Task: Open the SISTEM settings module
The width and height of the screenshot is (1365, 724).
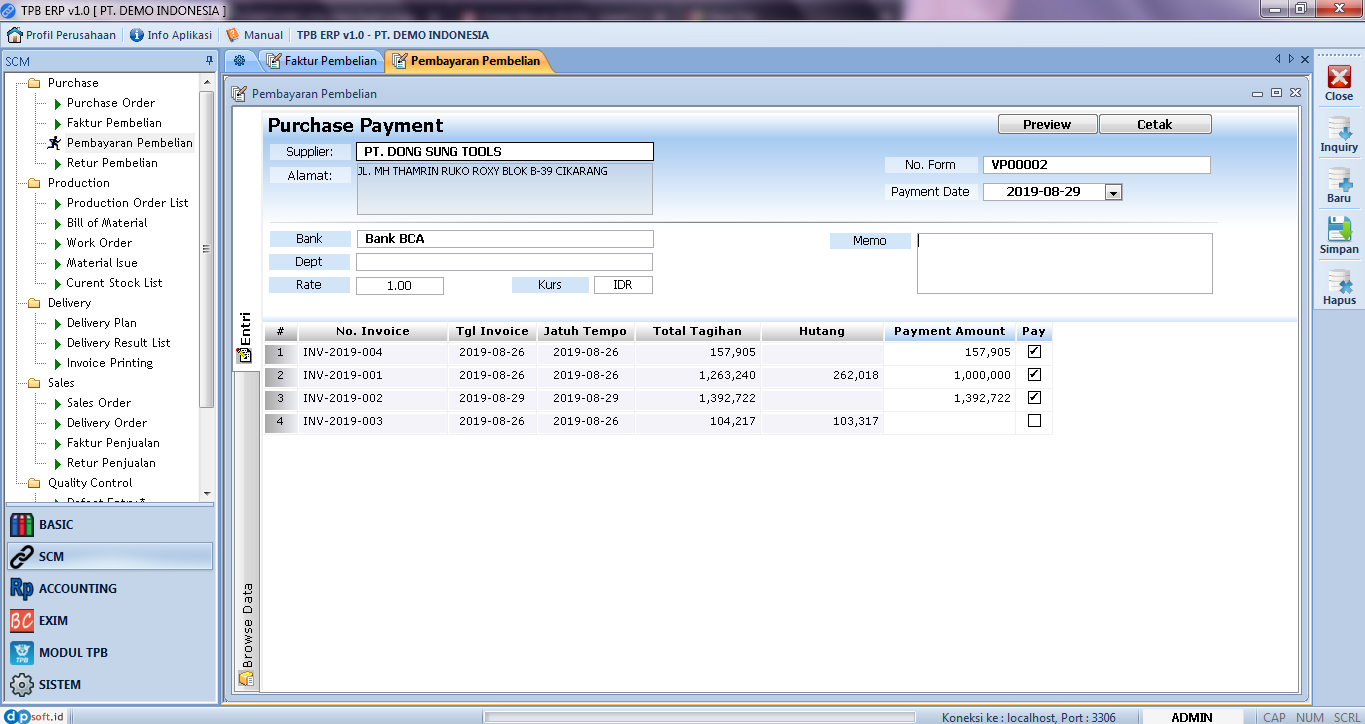Action: point(59,685)
